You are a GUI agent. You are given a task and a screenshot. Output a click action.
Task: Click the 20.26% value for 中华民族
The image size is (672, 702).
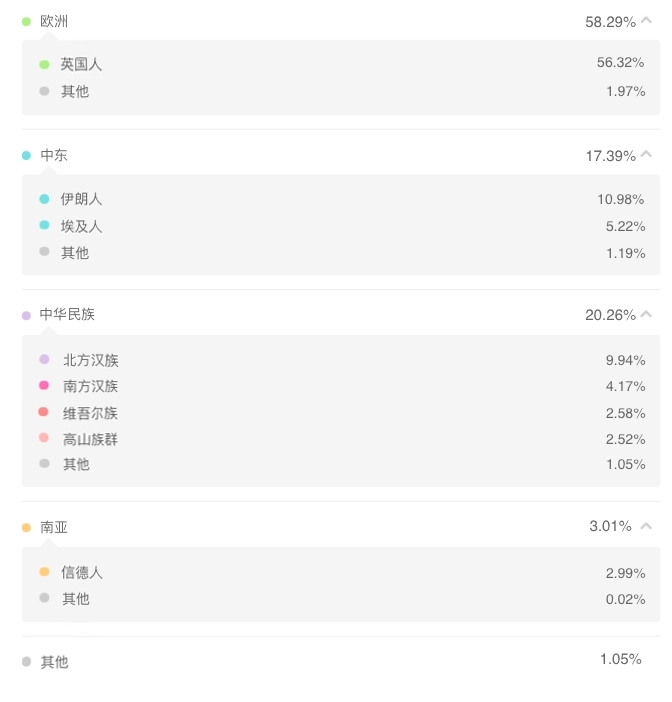click(x=610, y=315)
